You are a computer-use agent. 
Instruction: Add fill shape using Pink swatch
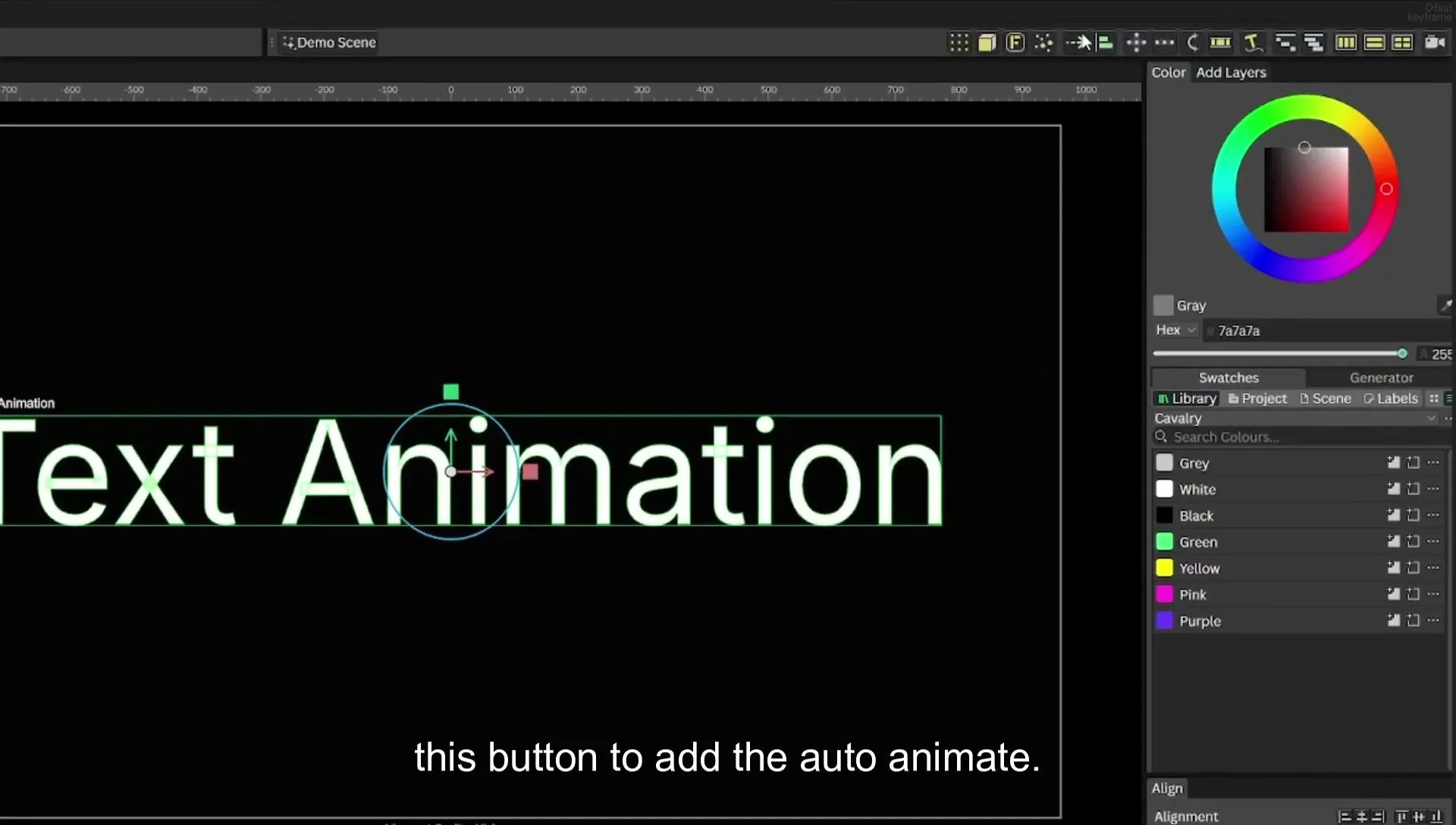(1393, 594)
